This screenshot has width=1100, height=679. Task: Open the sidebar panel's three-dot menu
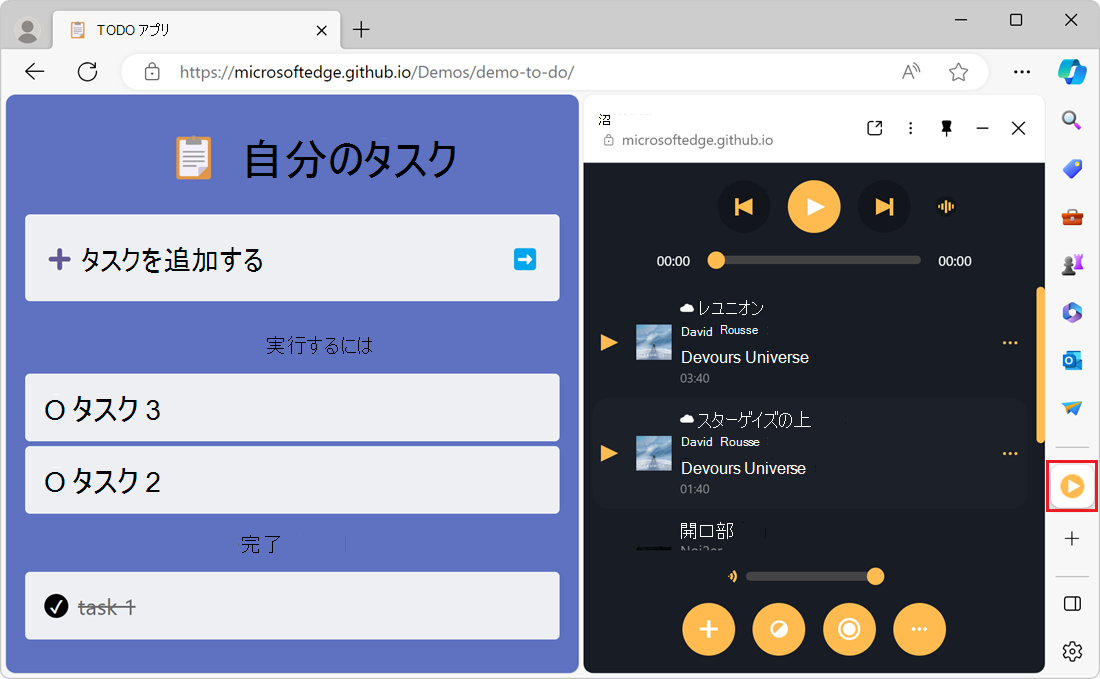pos(910,128)
